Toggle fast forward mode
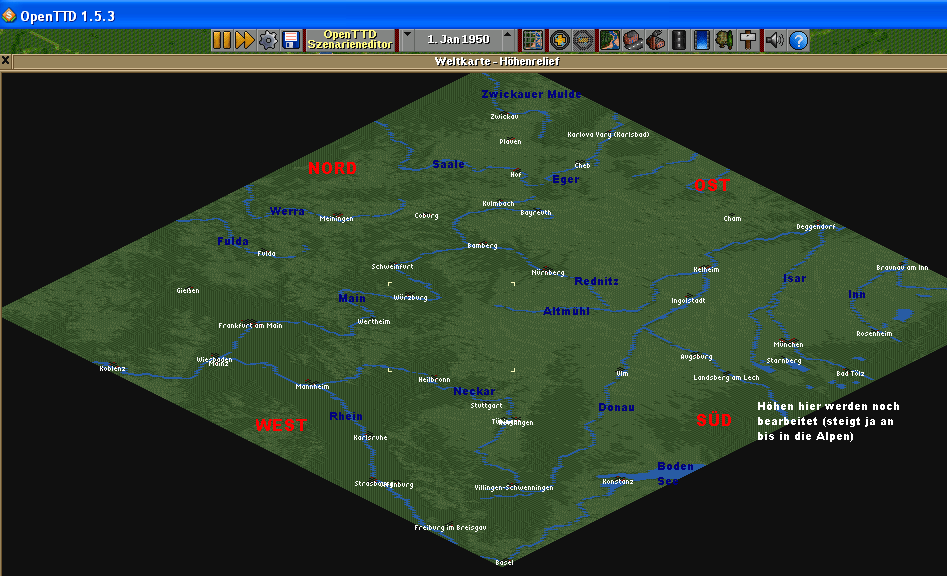 (x=244, y=40)
